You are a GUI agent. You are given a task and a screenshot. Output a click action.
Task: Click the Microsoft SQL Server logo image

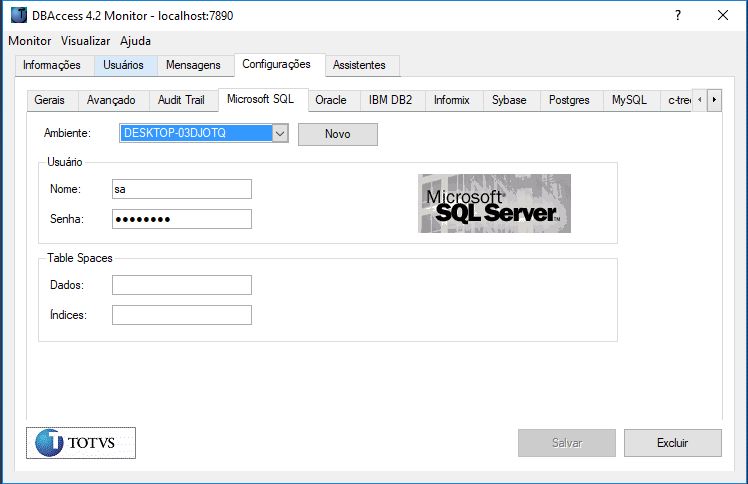pyautogui.click(x=494, y=204)
